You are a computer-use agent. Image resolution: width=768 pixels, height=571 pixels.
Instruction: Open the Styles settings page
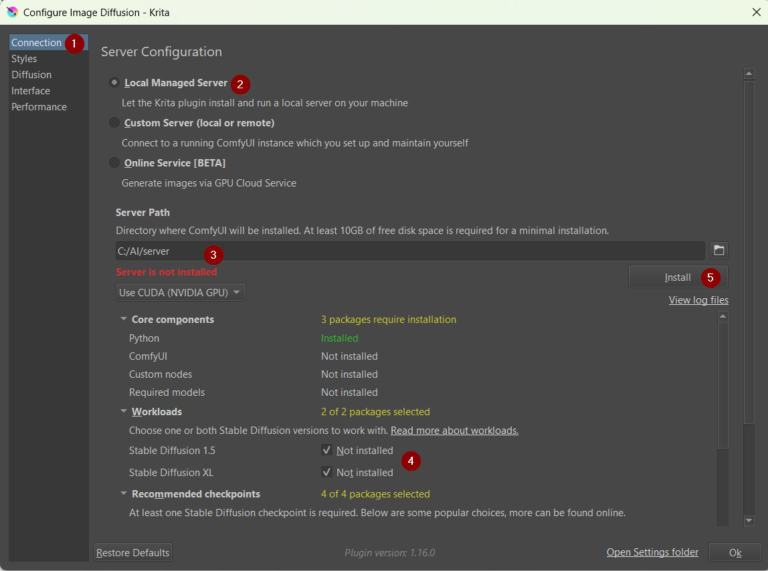click(24, 59)
